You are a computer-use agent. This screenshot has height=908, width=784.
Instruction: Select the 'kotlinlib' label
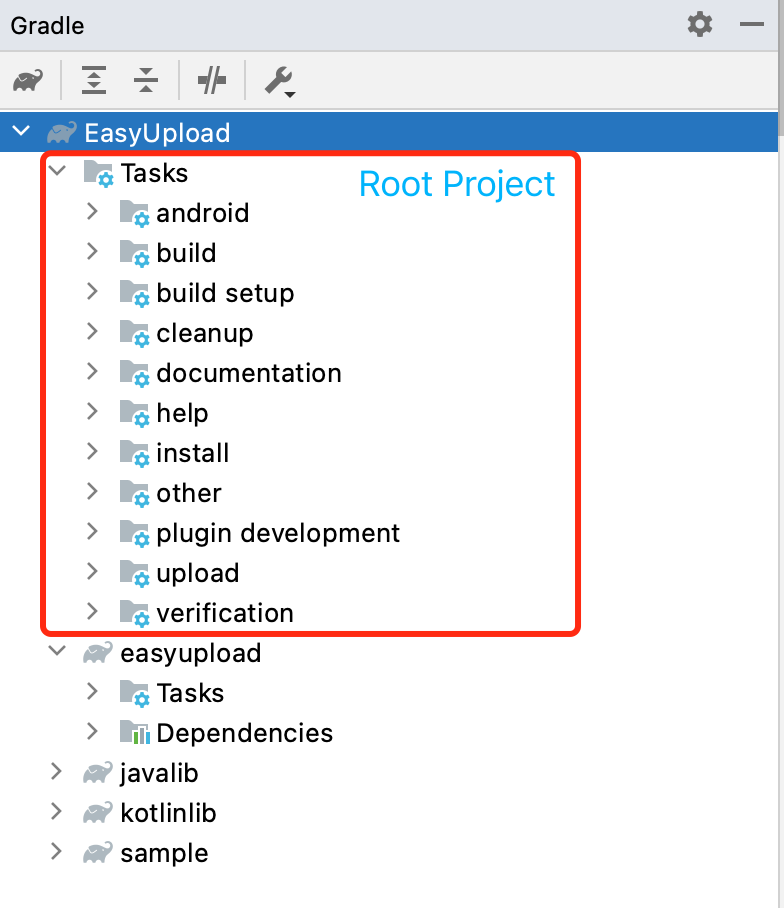pyautogui.click(x=168, y=813)
